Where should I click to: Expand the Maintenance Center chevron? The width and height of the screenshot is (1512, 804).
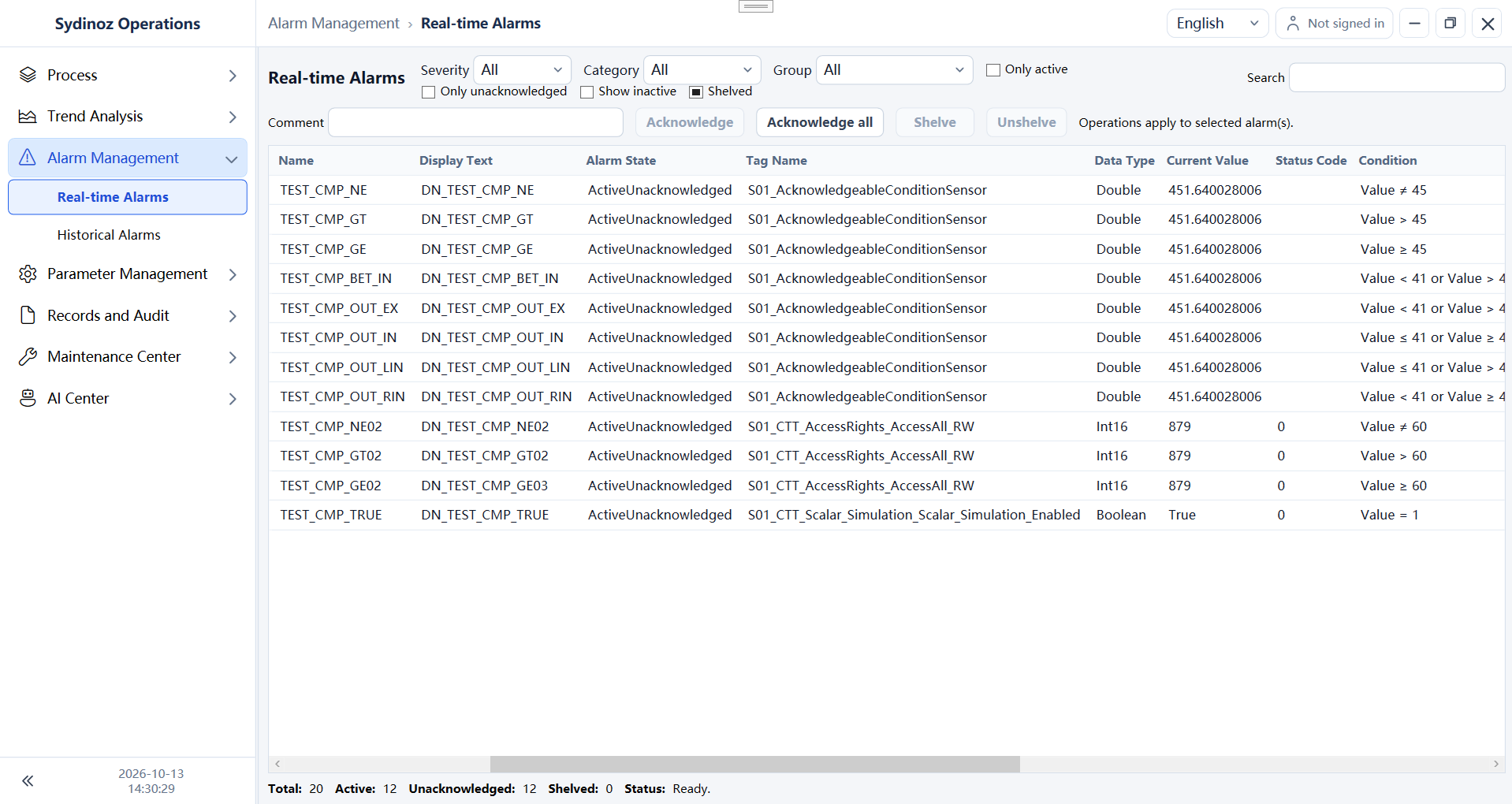tap(233, 357)
